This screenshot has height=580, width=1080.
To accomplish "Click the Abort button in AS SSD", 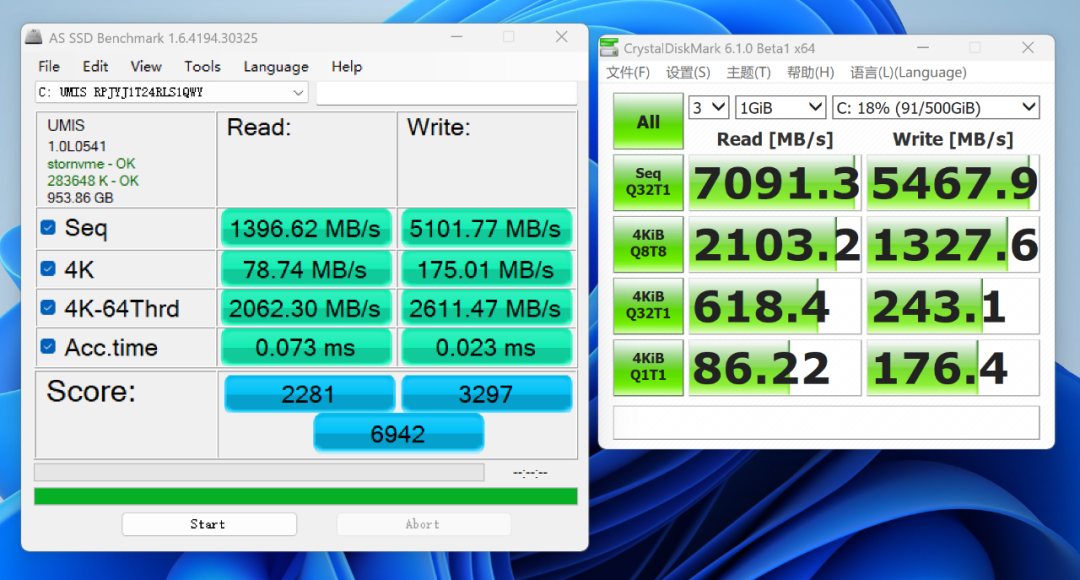I will tap(423, 524).
